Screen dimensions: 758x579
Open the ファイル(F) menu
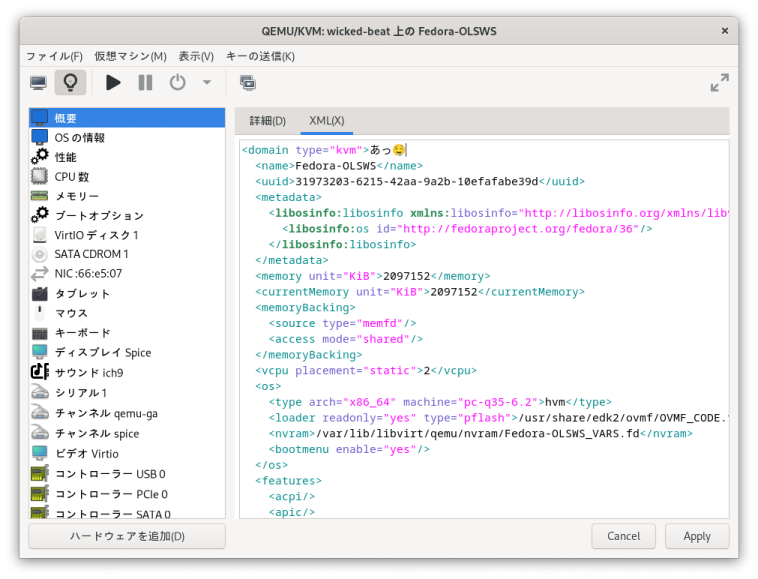point(54,56)
